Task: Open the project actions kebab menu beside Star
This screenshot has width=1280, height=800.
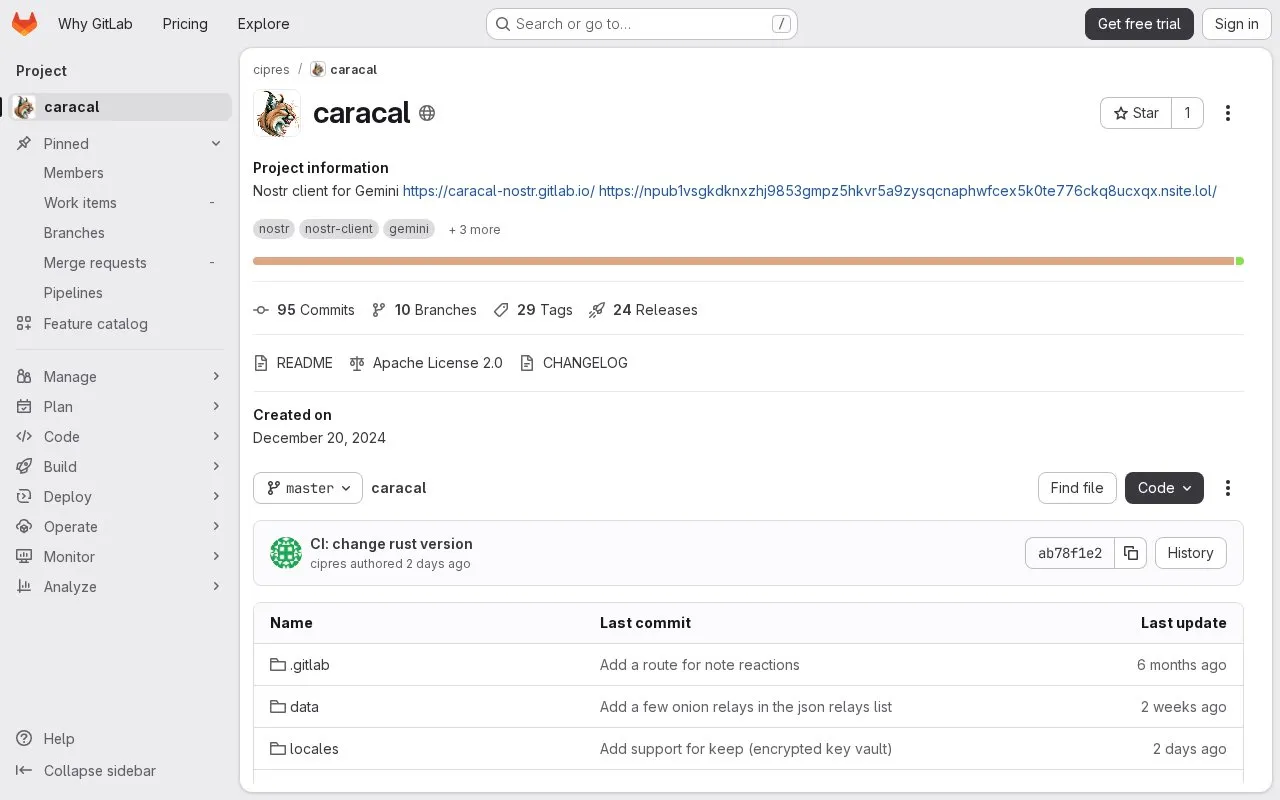Action: pos(1228,113)
